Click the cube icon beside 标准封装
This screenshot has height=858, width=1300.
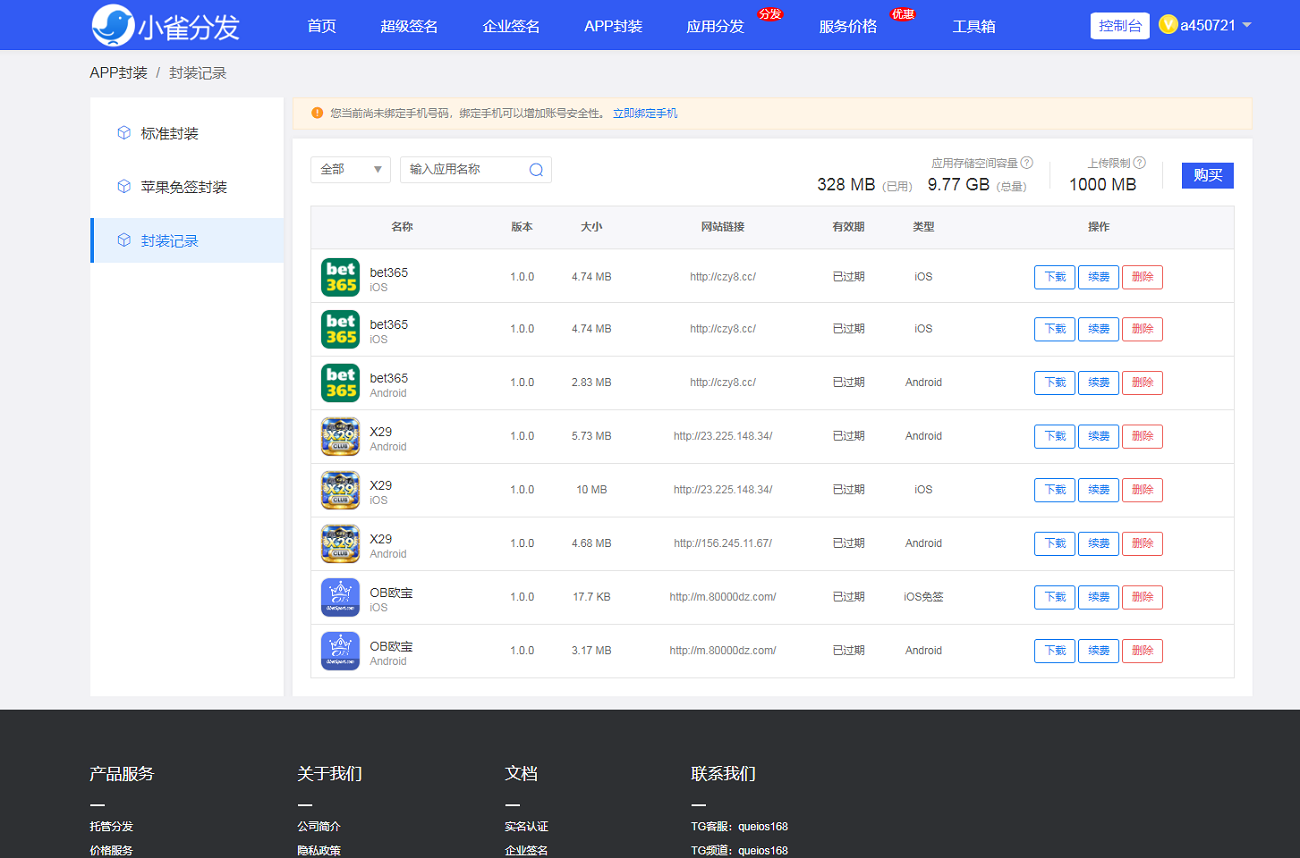(124, 133)
